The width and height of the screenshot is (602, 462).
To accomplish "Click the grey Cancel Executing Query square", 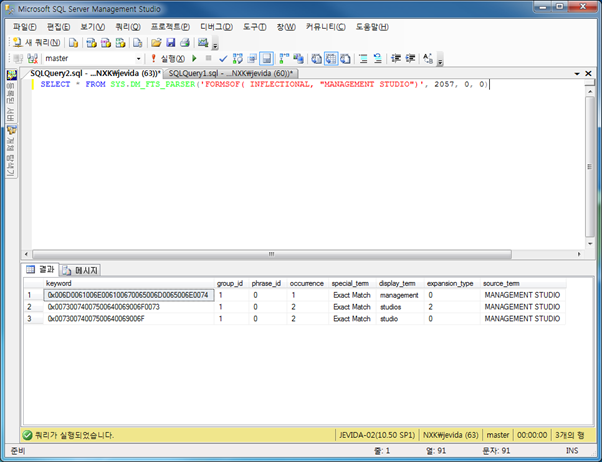I will (208, 58).
